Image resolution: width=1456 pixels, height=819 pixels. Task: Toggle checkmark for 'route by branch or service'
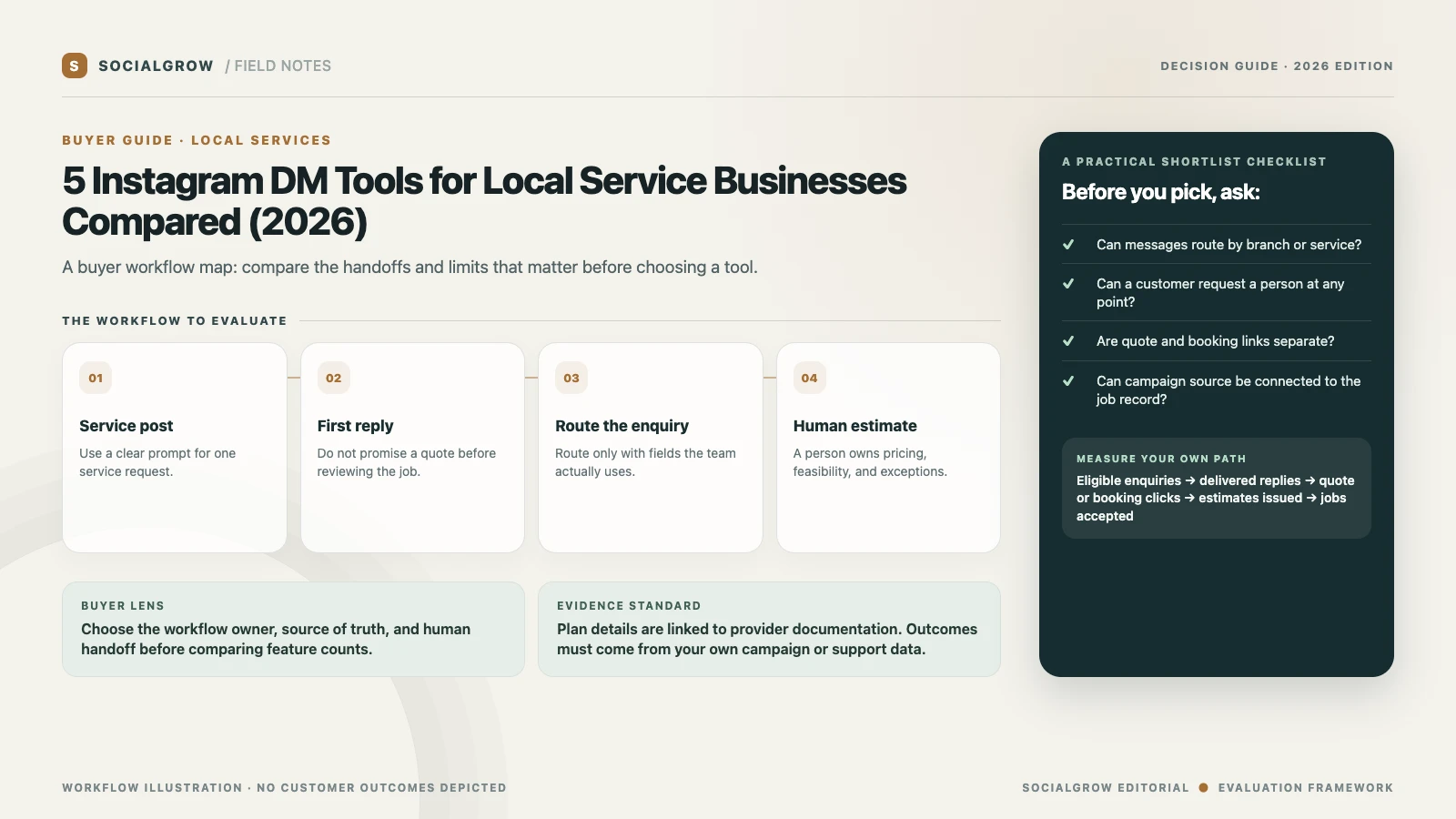click(x=1068, y=245)
